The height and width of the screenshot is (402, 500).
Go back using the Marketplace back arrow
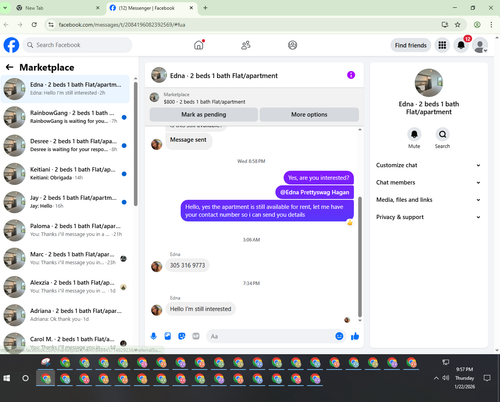coord(9,67)
